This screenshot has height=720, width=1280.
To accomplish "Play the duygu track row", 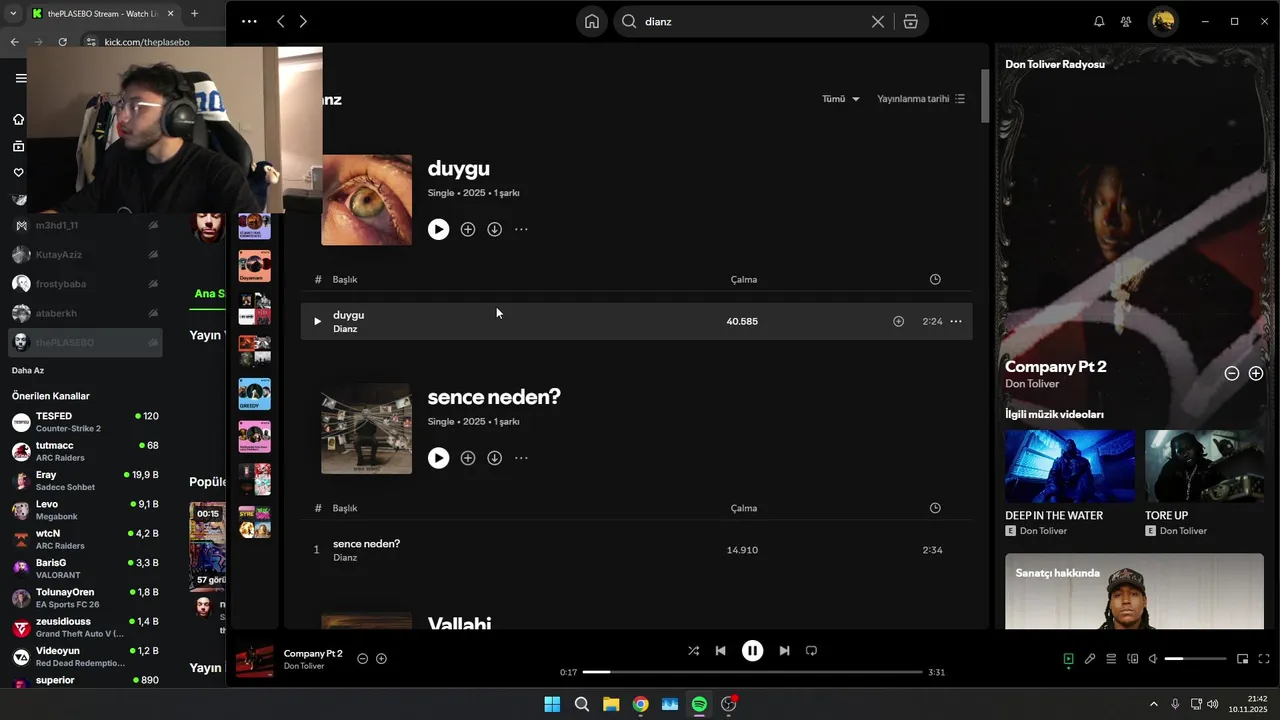I will click(317, 321).
